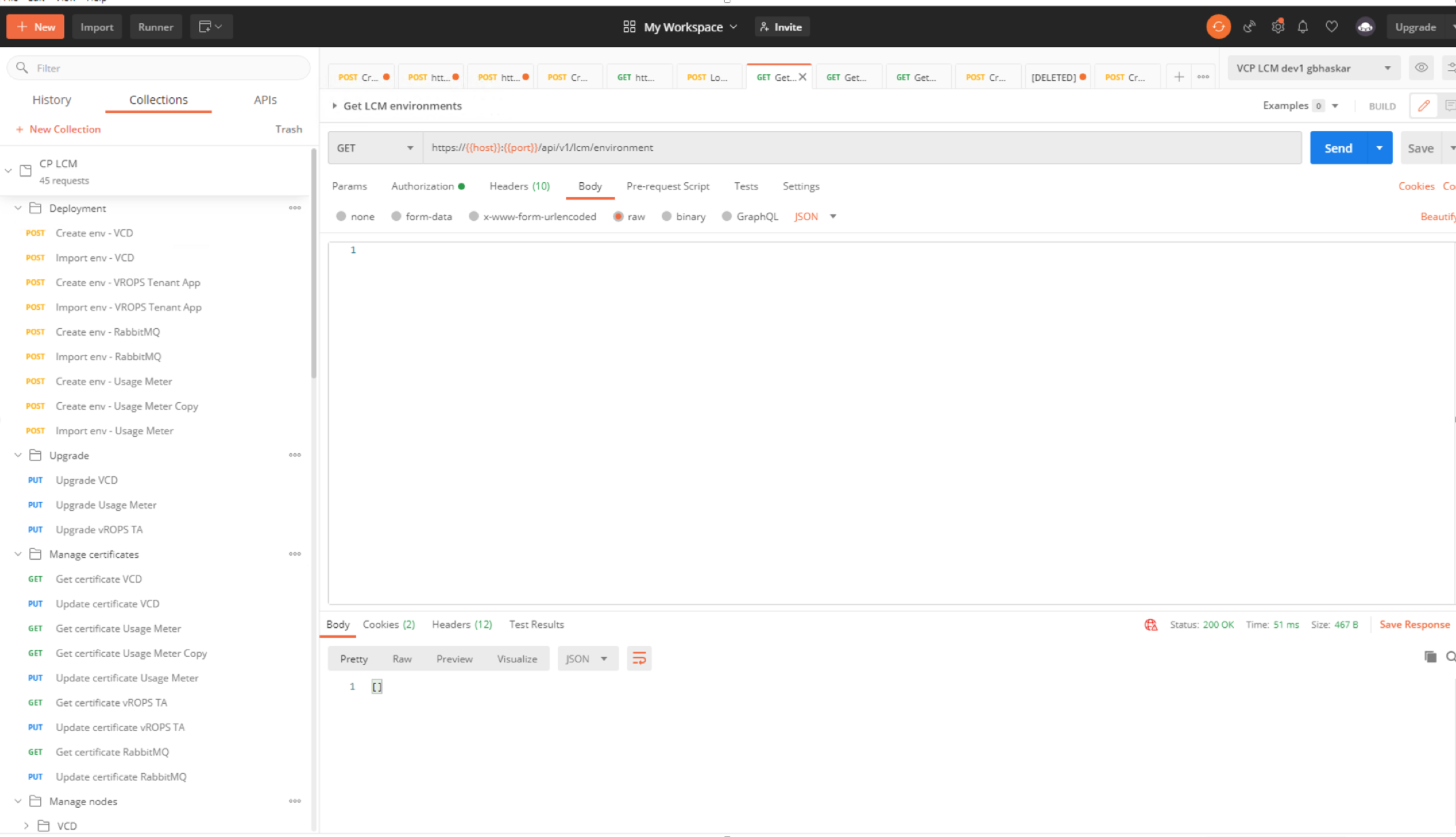Click the edit pencil icon near BUILD
This screenshot has height=837, width=1456.
click(x=1423, y=106)
